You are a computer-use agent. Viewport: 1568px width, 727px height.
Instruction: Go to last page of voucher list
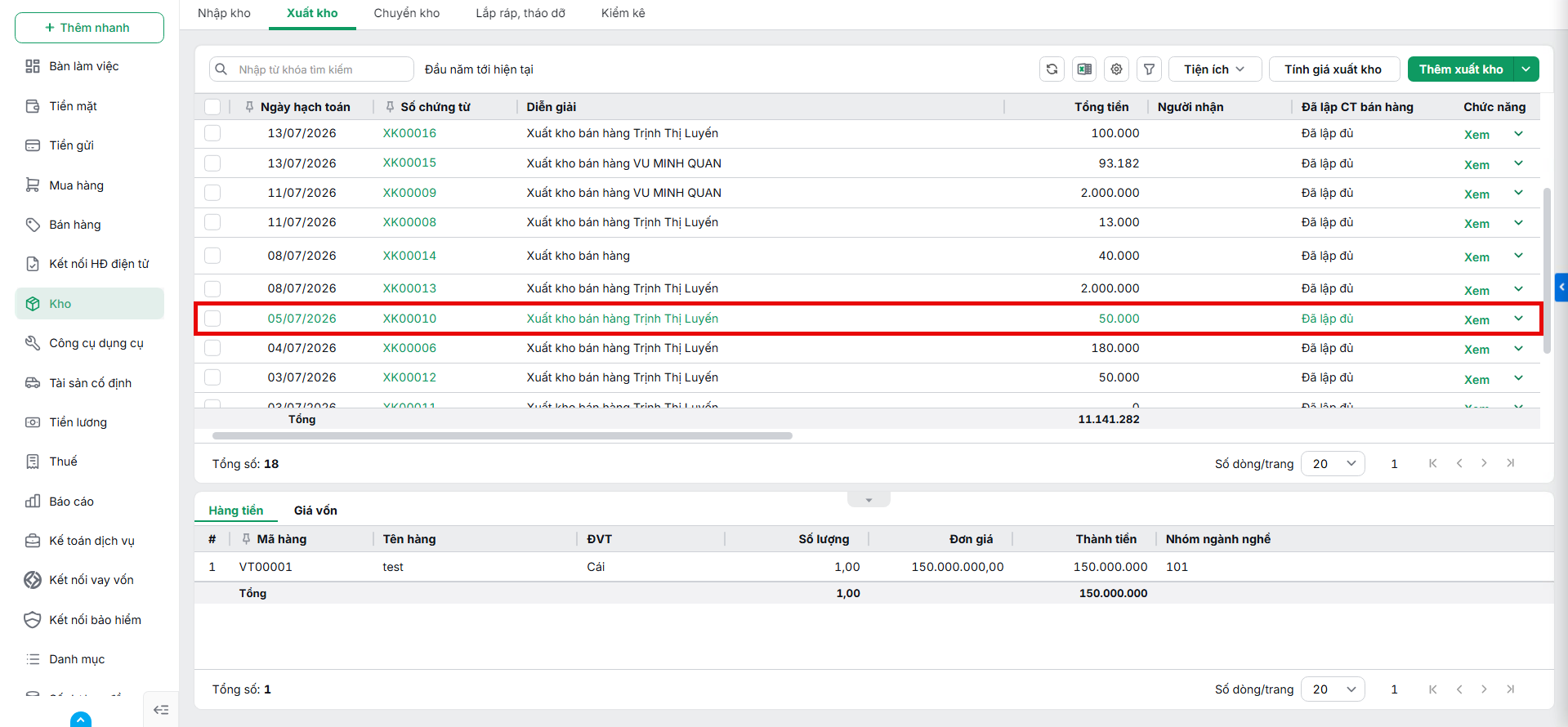(x=1511, y=463)
